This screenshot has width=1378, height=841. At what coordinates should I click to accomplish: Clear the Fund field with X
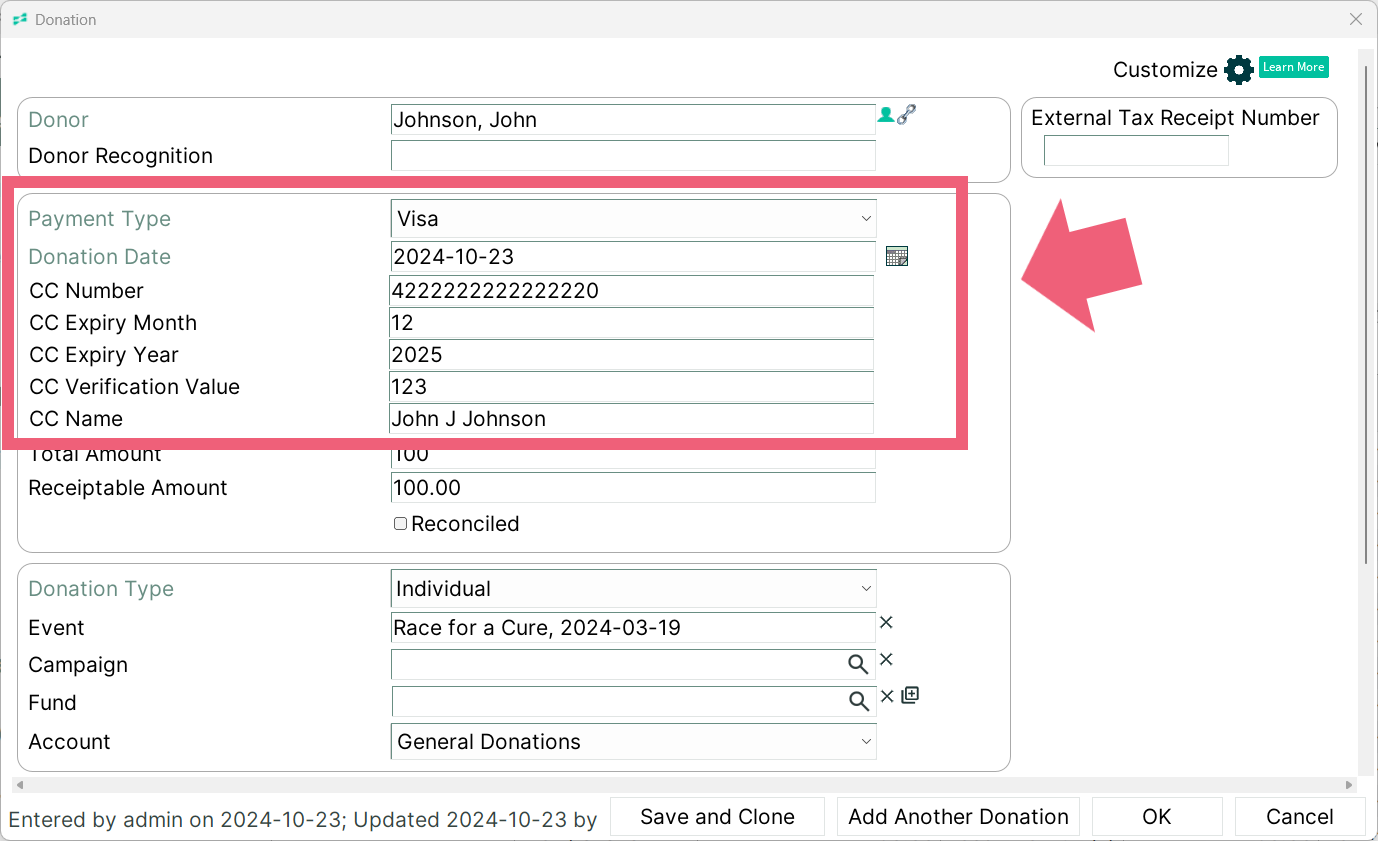pos(886,696)
